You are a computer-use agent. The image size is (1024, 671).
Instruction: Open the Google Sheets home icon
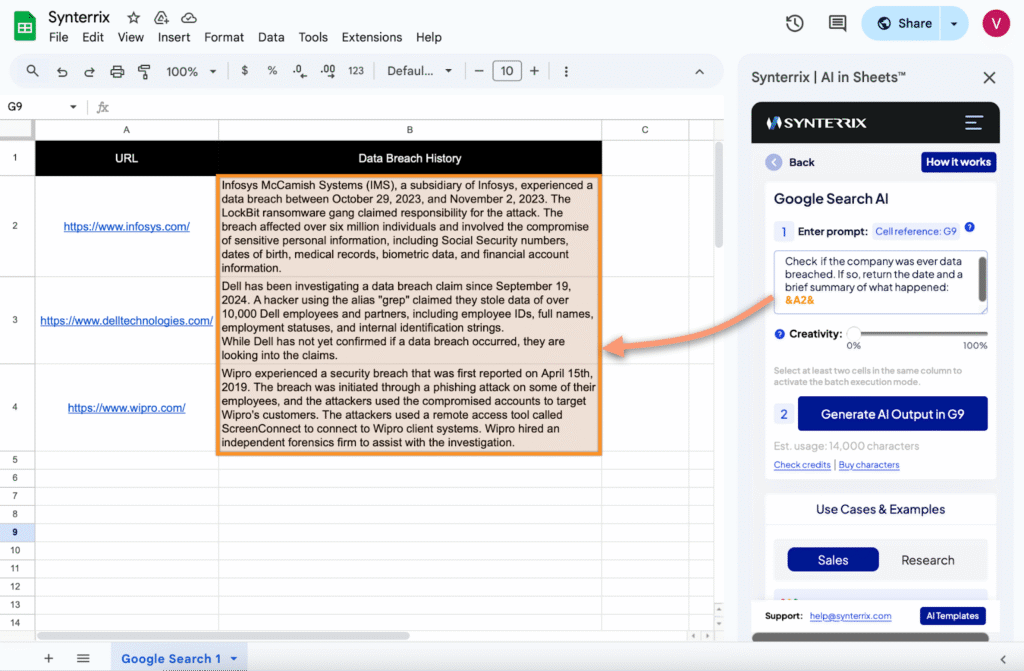click(25, 27)
